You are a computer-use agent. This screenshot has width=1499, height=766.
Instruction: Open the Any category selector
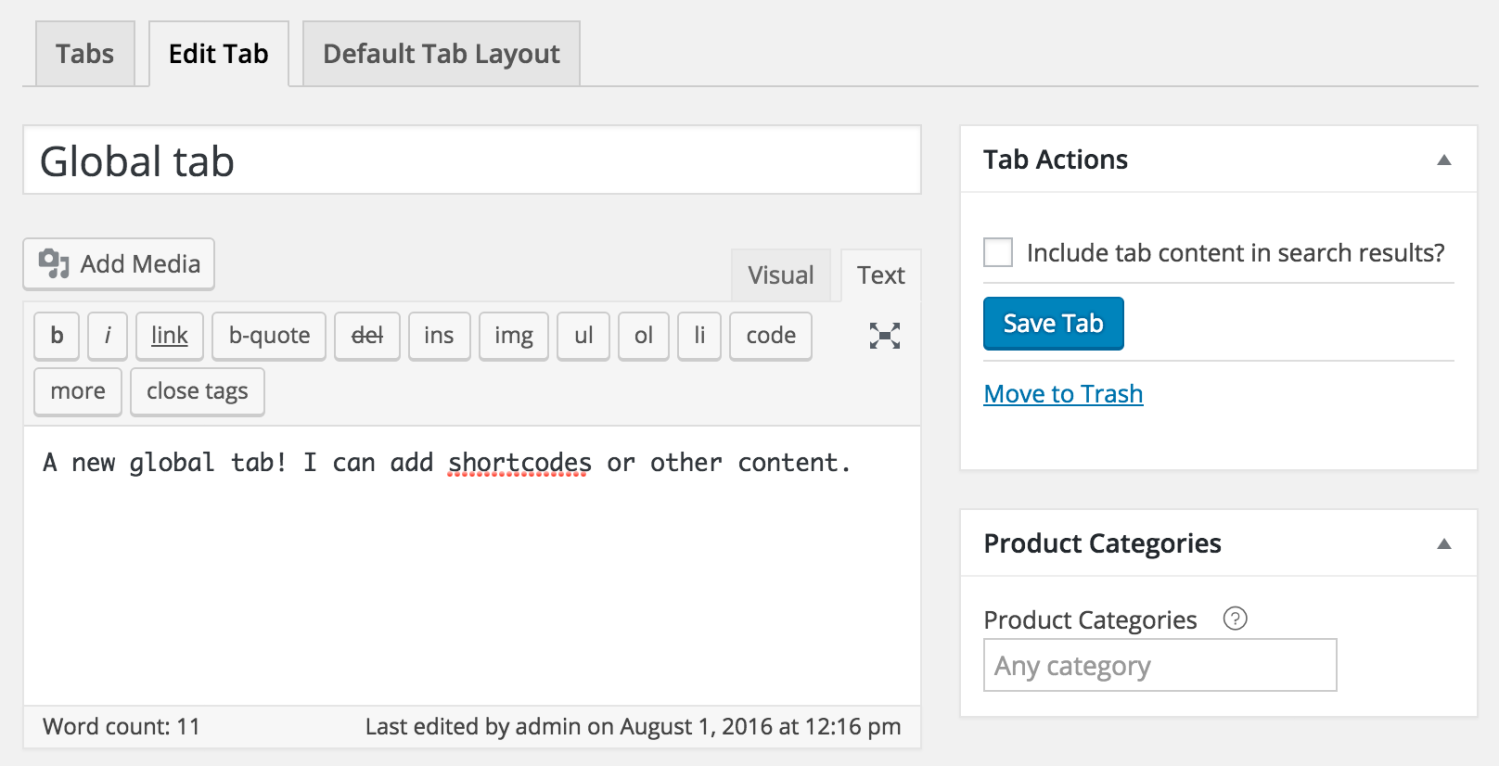pyautogui.click(x=1159, y=664)
